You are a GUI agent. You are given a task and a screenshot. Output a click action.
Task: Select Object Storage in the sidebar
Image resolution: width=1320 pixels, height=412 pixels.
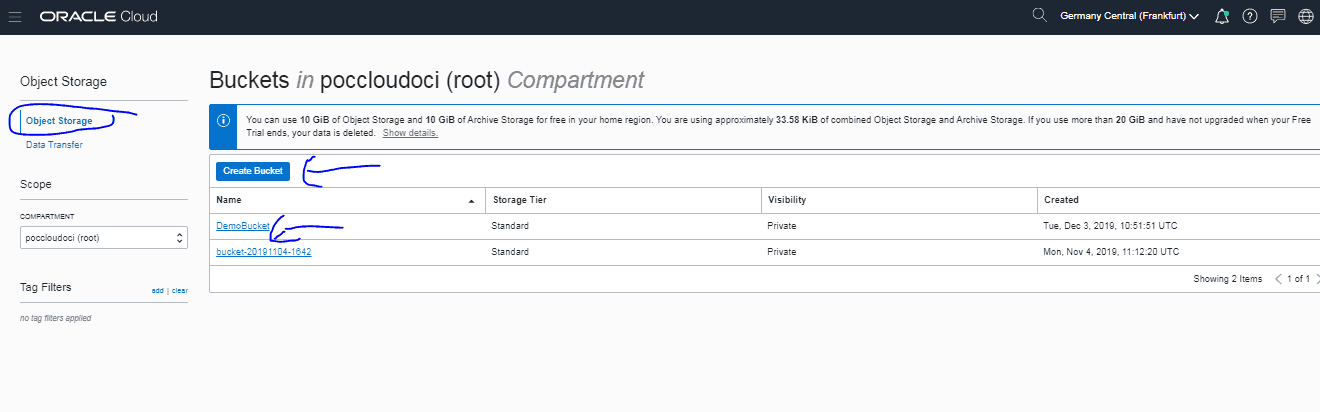tap(59, 121)
